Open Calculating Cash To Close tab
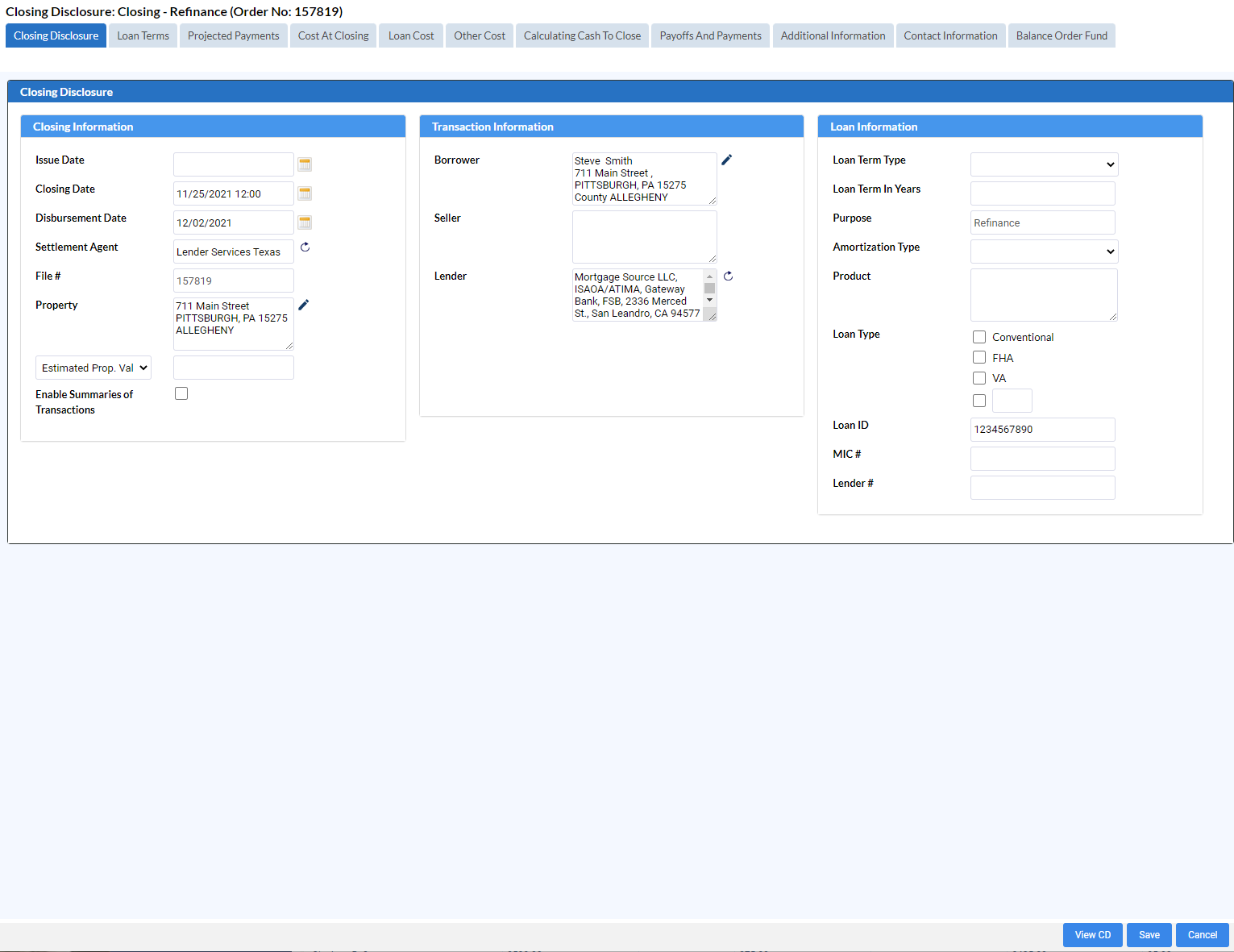1234x952 pixels. pos(582,35)
